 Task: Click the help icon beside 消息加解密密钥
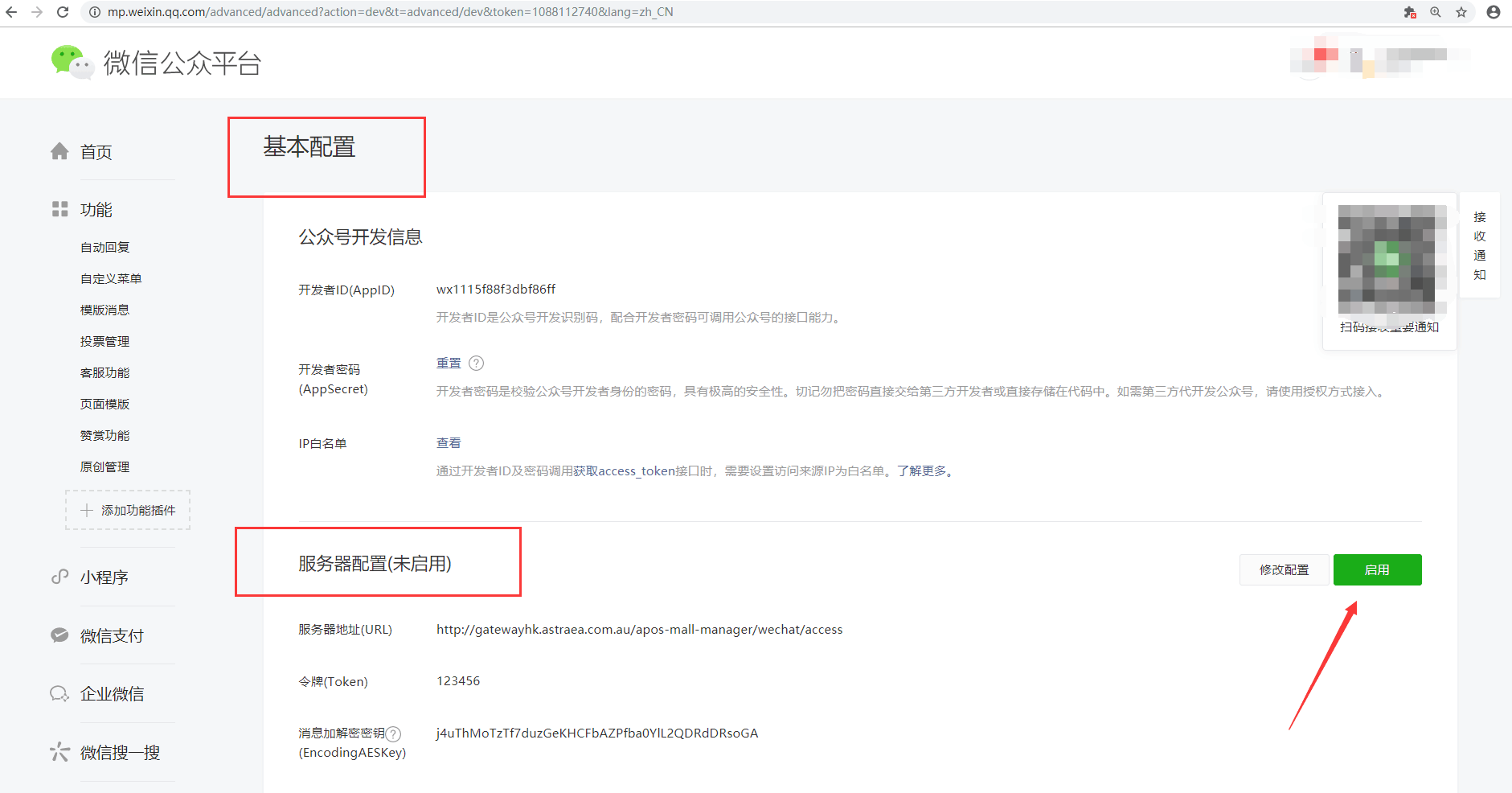tap(393, 733)
